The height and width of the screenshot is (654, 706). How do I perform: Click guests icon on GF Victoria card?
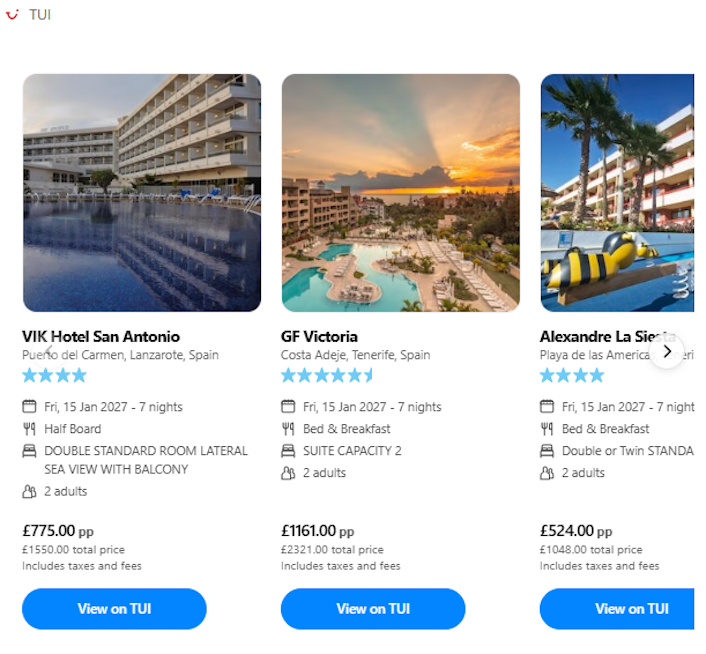pos(288,473)
